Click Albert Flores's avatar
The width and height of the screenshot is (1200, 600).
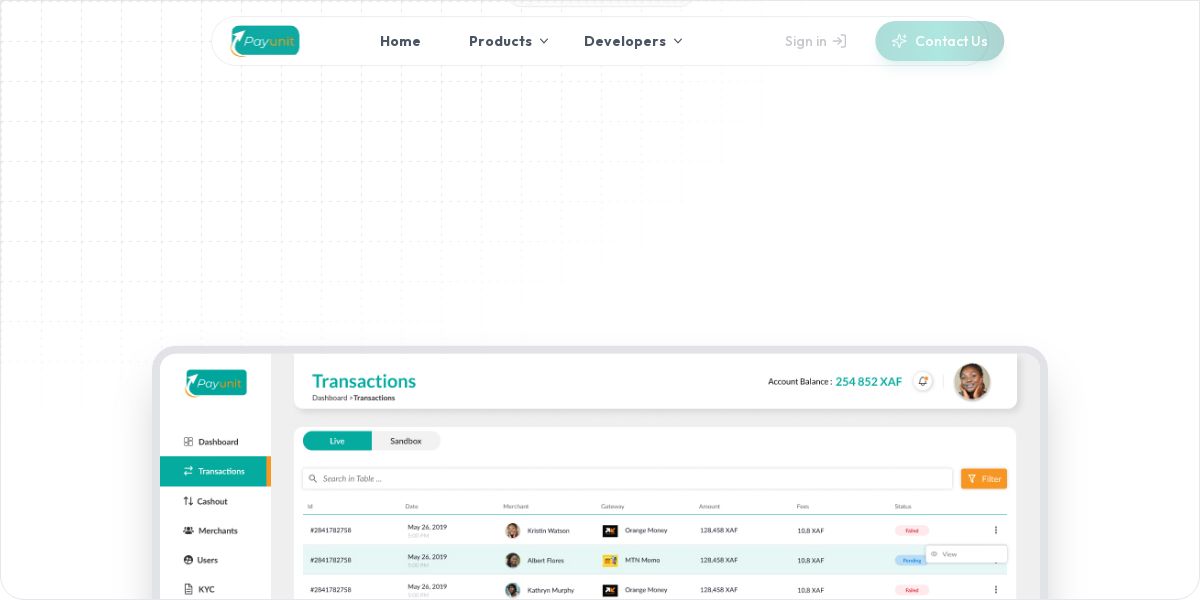point(513,560)
